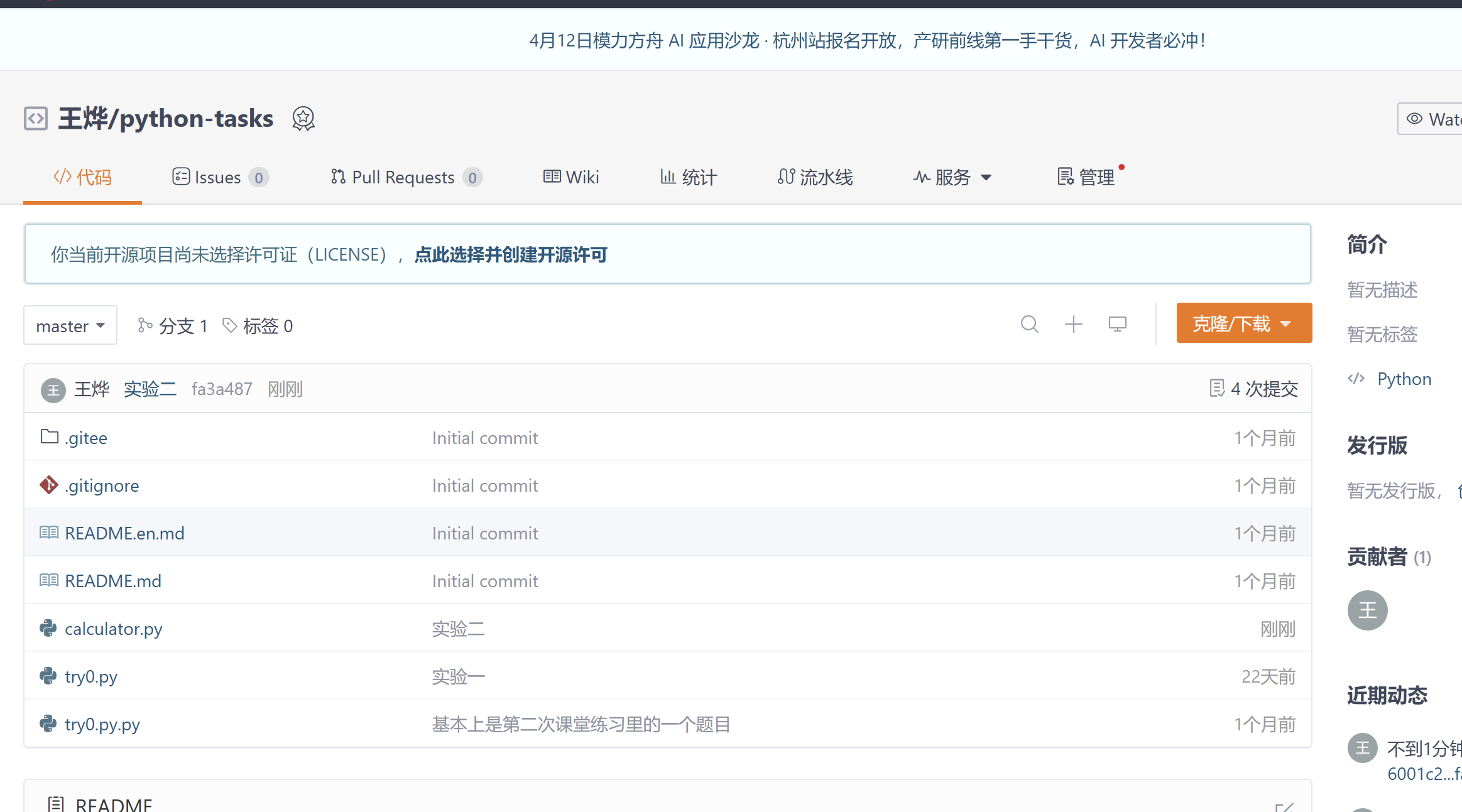1462x812 pixels.
Task: Click the README edit pencil icon
Action: click(x=1284, y=806)
